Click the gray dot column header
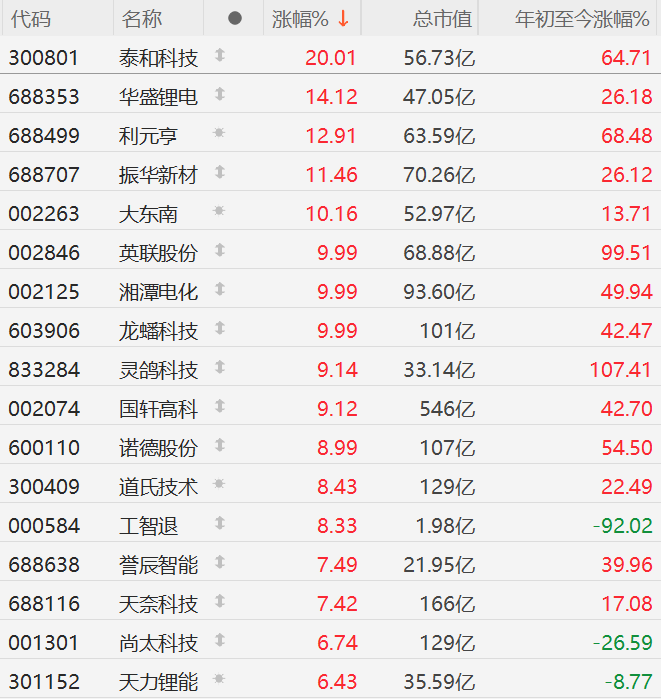The image size is (661, 699). 235,18
